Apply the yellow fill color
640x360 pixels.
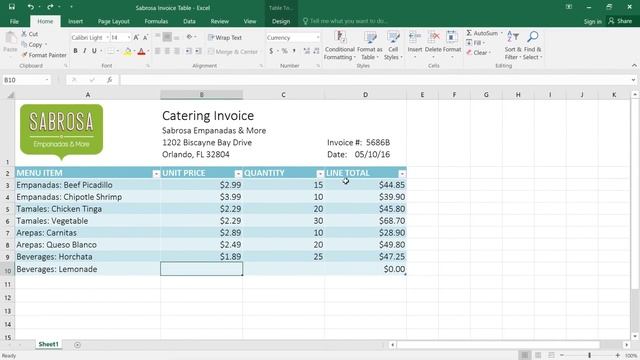(127, 51)
